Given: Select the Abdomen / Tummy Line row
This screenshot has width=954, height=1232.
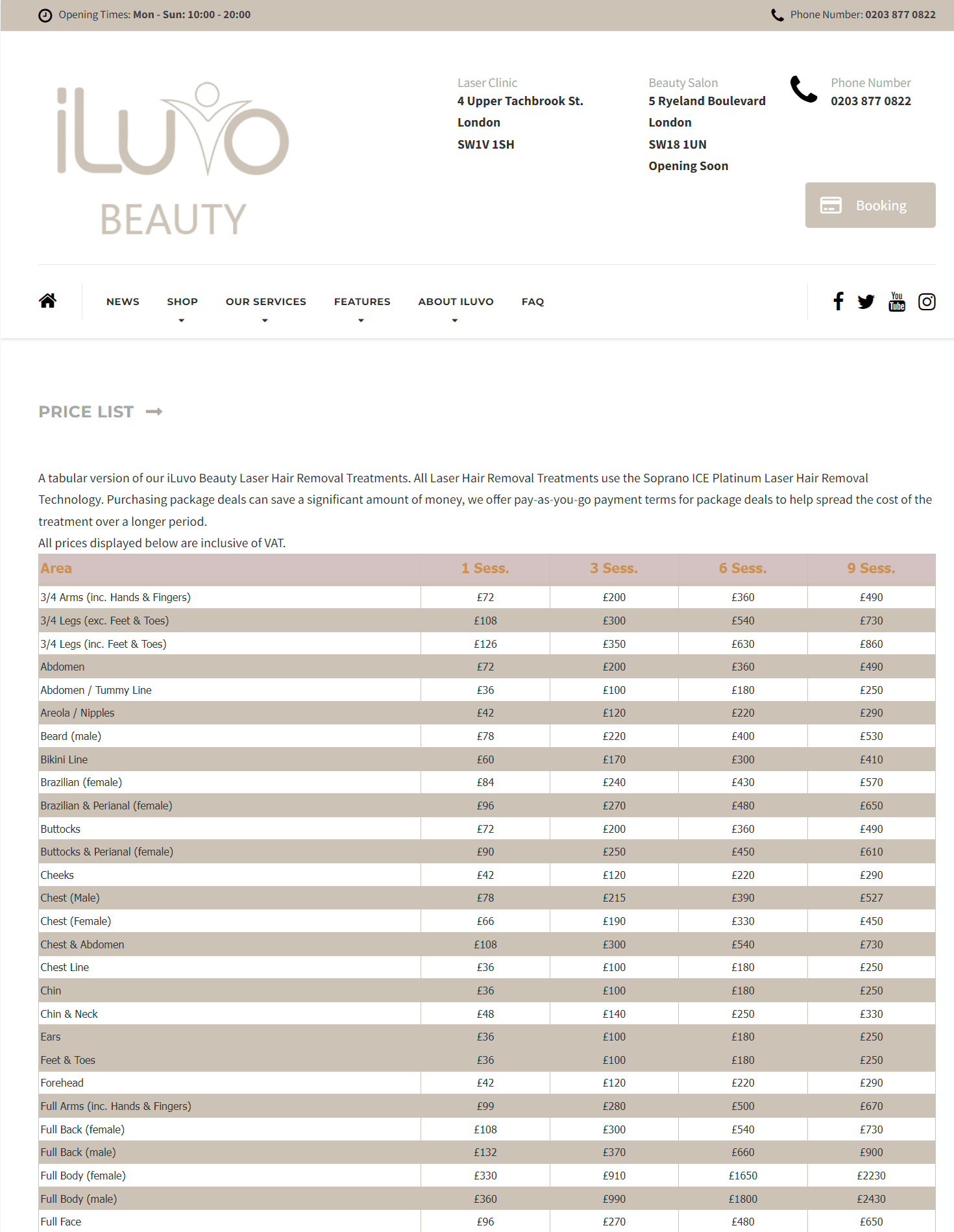Looking at the screenshot, I should tap(487, 690).
